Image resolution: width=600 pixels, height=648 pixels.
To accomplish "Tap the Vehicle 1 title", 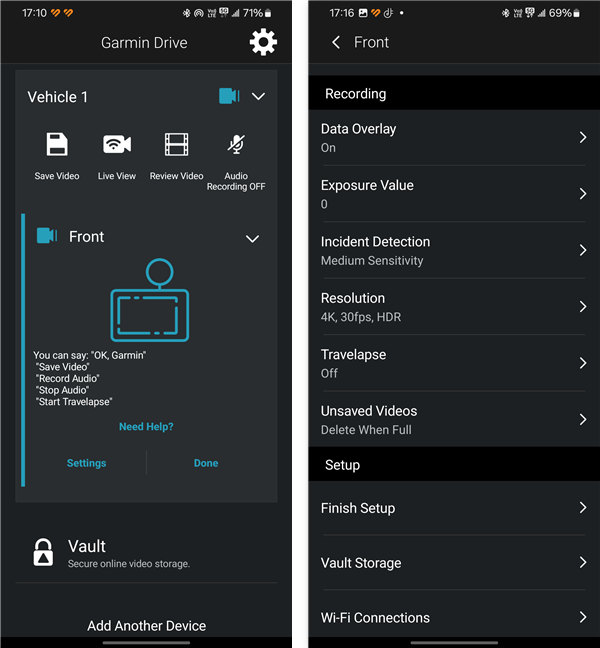I will tap(57, 97).
